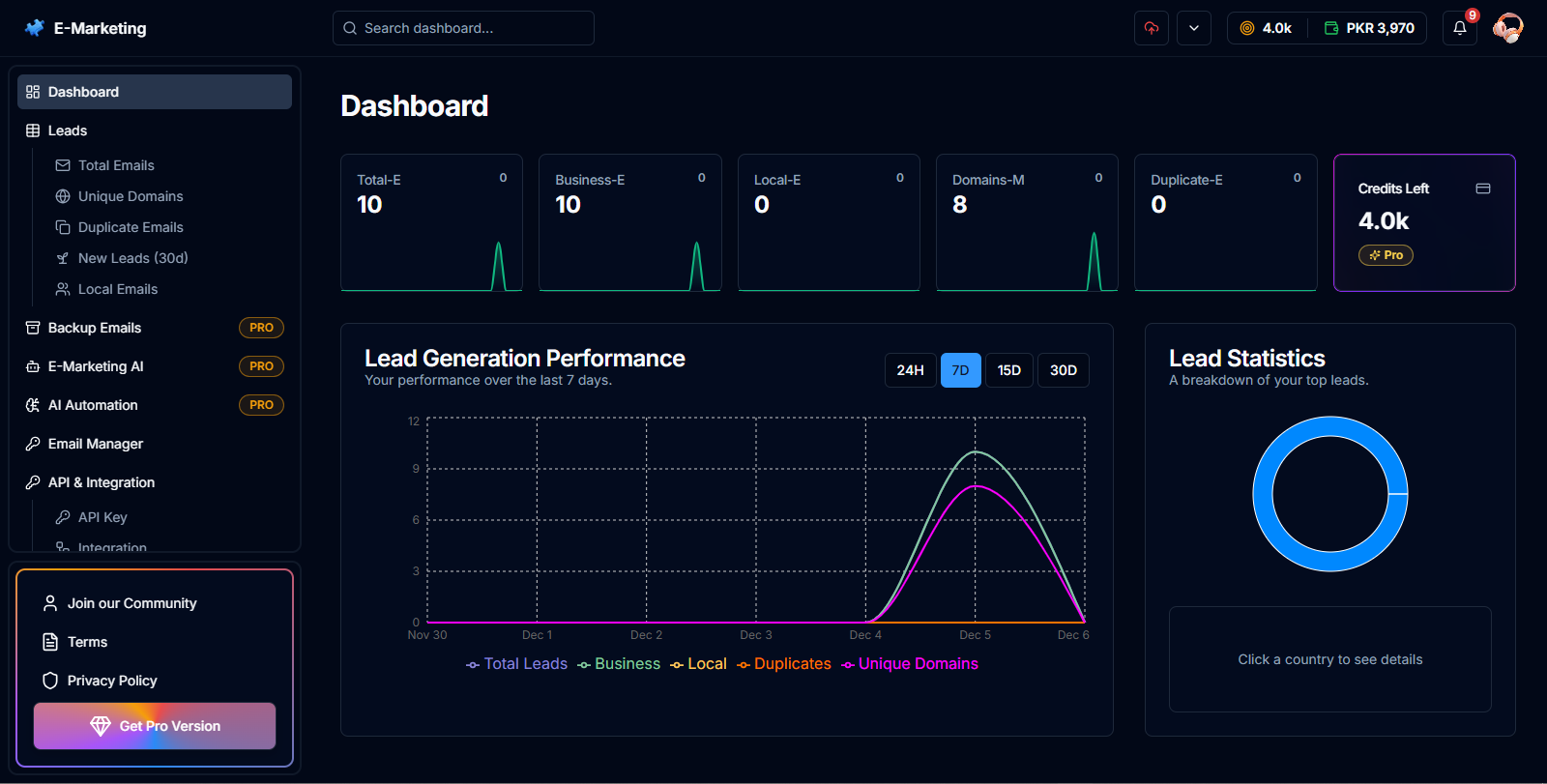Click the Privacy Policy shield icon
This screenshot has width=1547, height=784.
pos(50,681)
